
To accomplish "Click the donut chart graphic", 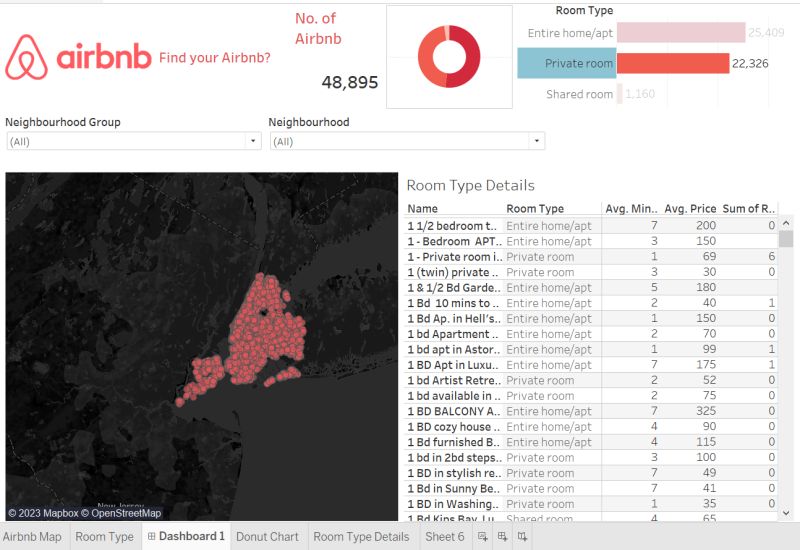I will (x=449, y=57).
